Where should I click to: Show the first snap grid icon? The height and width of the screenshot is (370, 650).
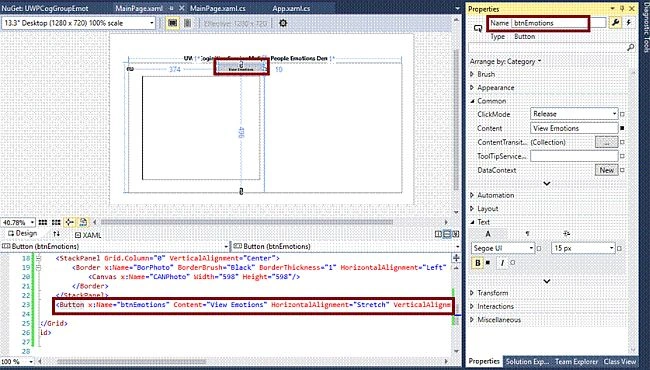click(43, 222)
